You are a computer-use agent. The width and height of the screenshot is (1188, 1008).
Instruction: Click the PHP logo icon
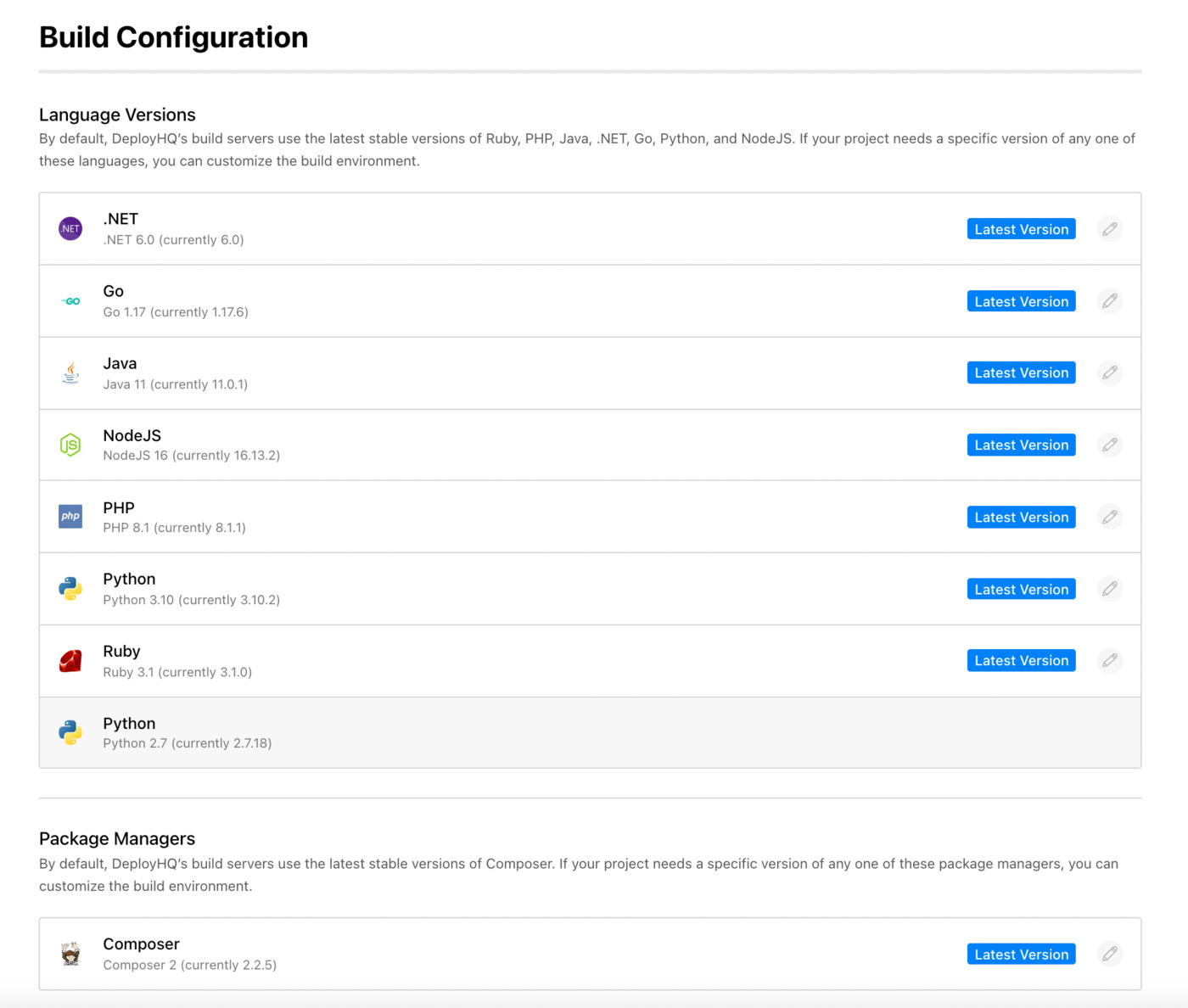coord(70,516)
